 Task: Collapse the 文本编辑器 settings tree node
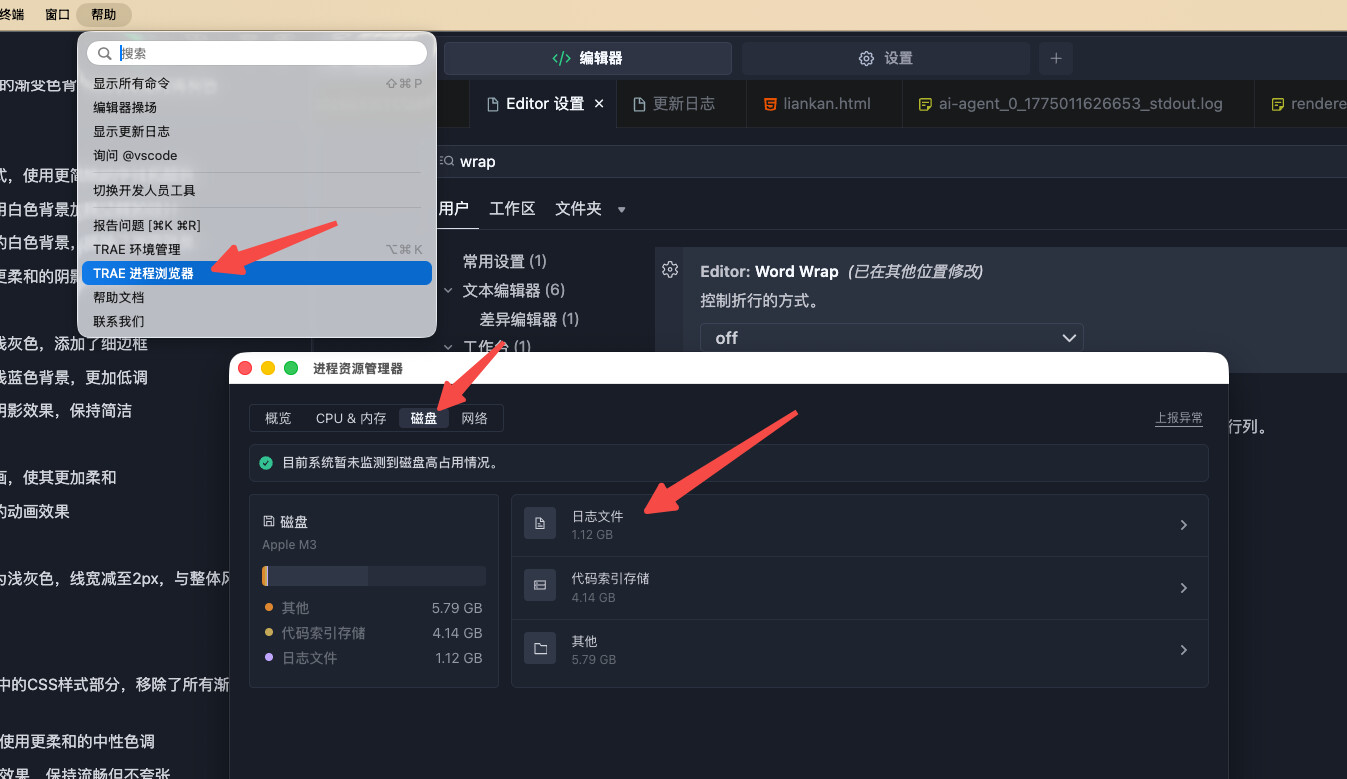[x=449, y=291]
